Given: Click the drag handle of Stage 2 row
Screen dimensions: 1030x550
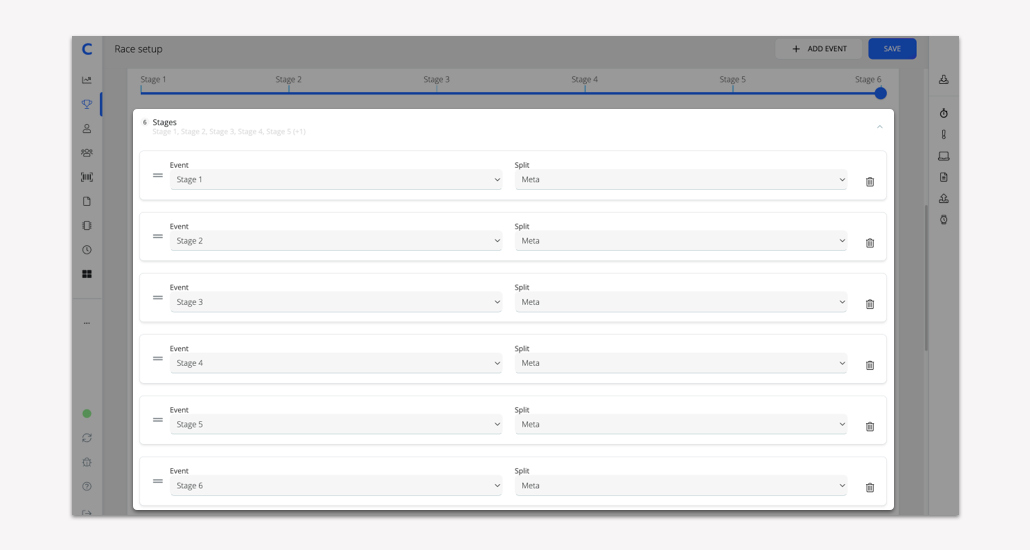Looking at the screenshot, I should [158, 237].
